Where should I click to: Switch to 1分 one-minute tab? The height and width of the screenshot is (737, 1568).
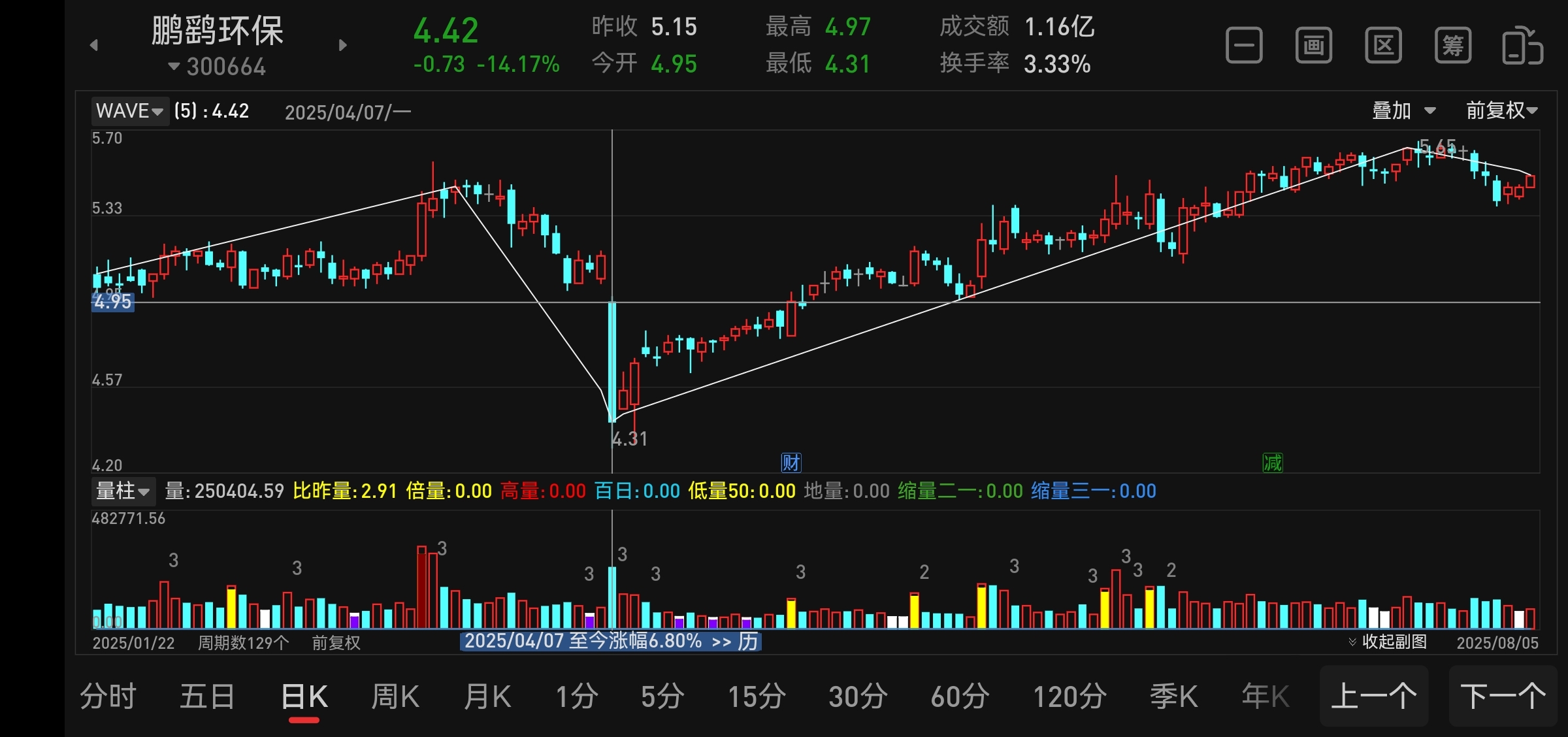pyautogui.click(x=577, y=696)
